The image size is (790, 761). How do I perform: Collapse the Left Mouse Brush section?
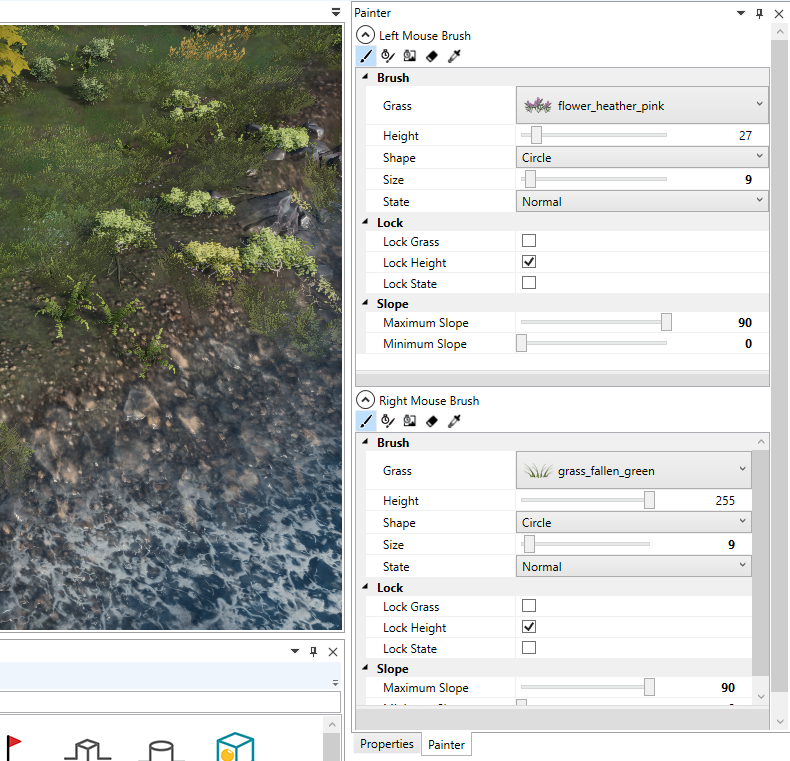[x=365, y=35]
